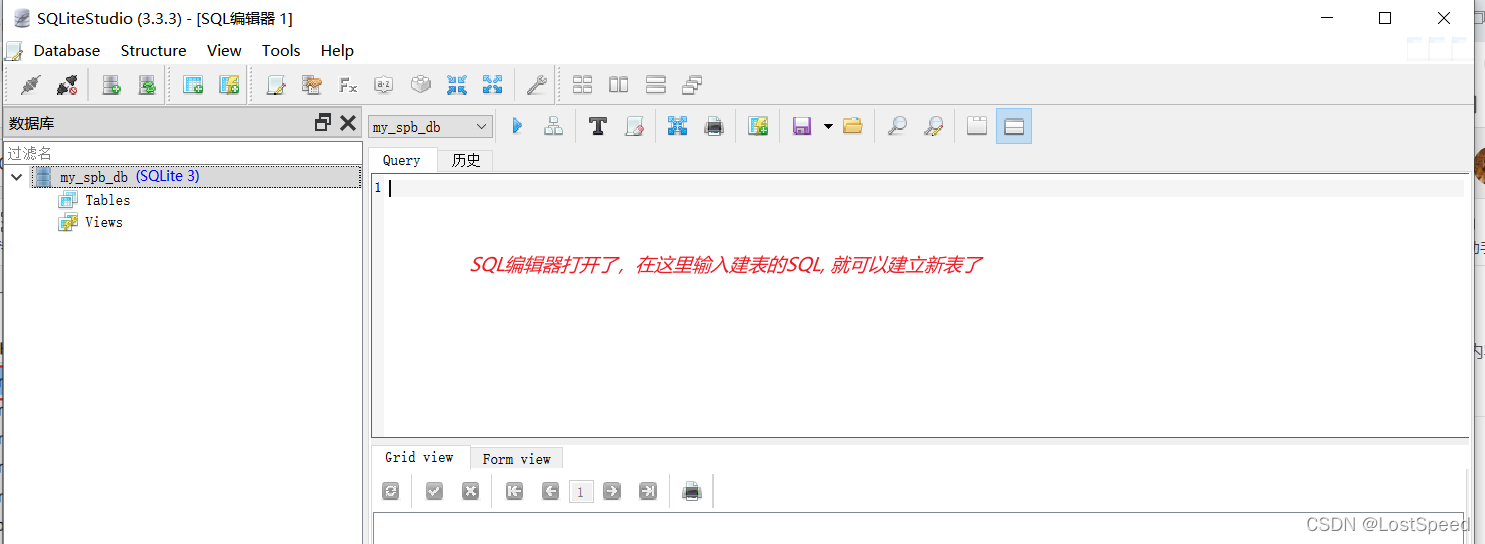Go to next results page arrow
Screen dimensions: 1485x544
tap(612, 491)
